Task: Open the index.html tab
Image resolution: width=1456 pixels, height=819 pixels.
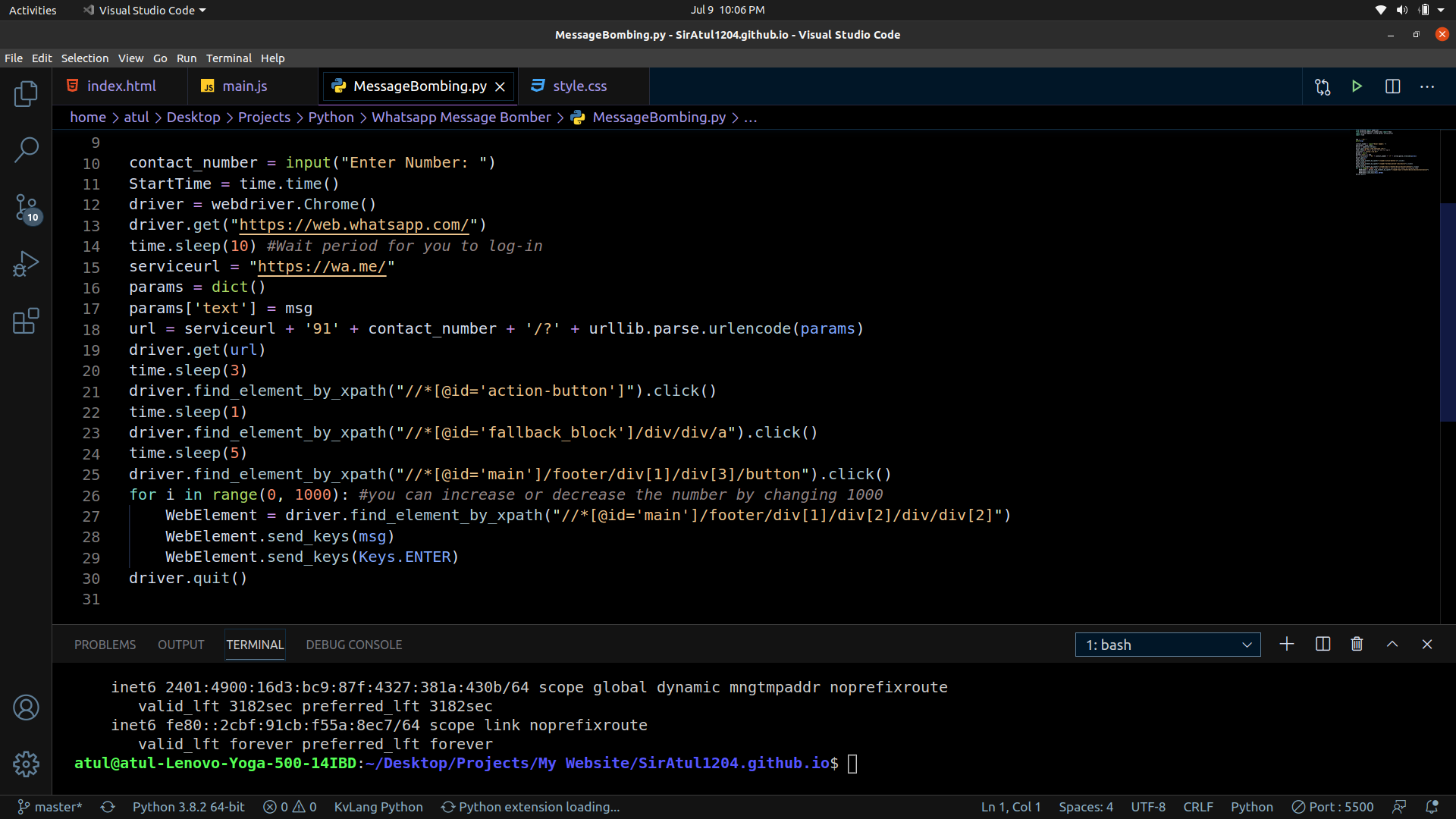Action: pyautogui.click(x=121, y=86)
